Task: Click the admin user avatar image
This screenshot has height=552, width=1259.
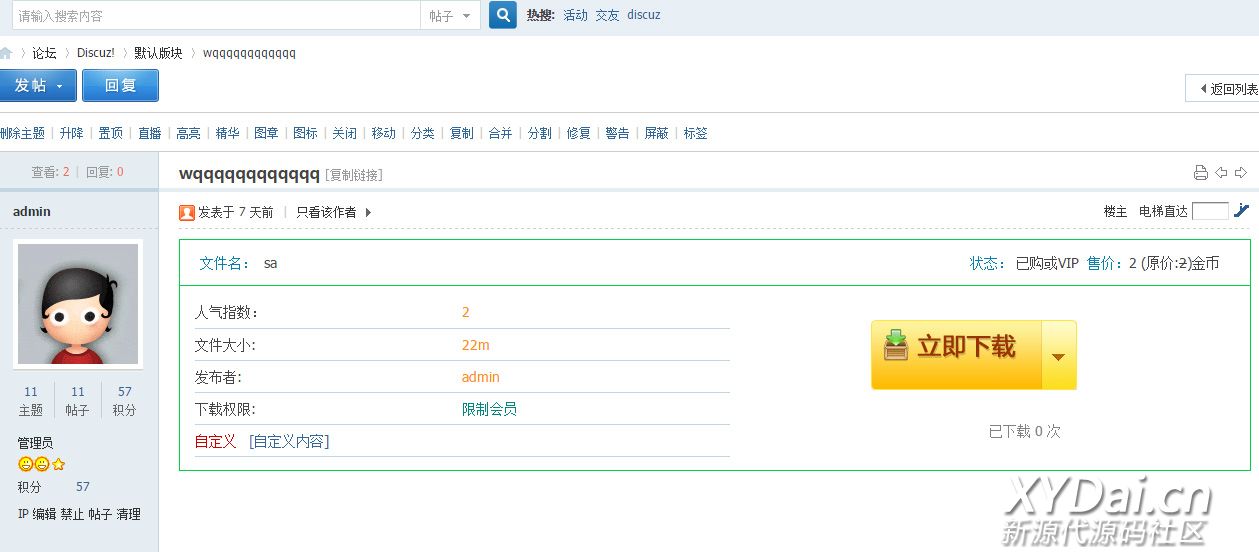Action: (x=78, y=303)
